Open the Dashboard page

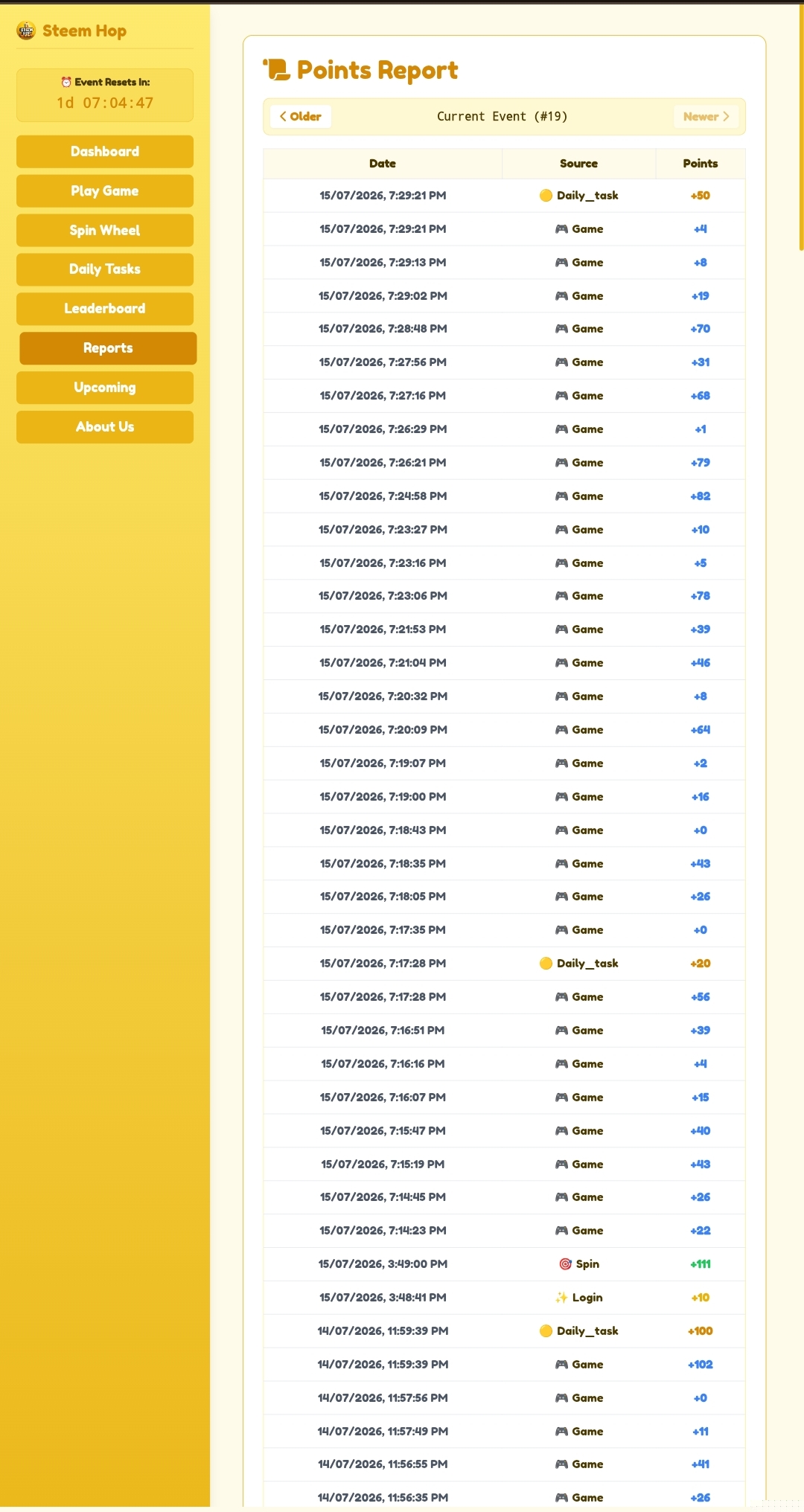pyautogui.click(x=105, y=152)
